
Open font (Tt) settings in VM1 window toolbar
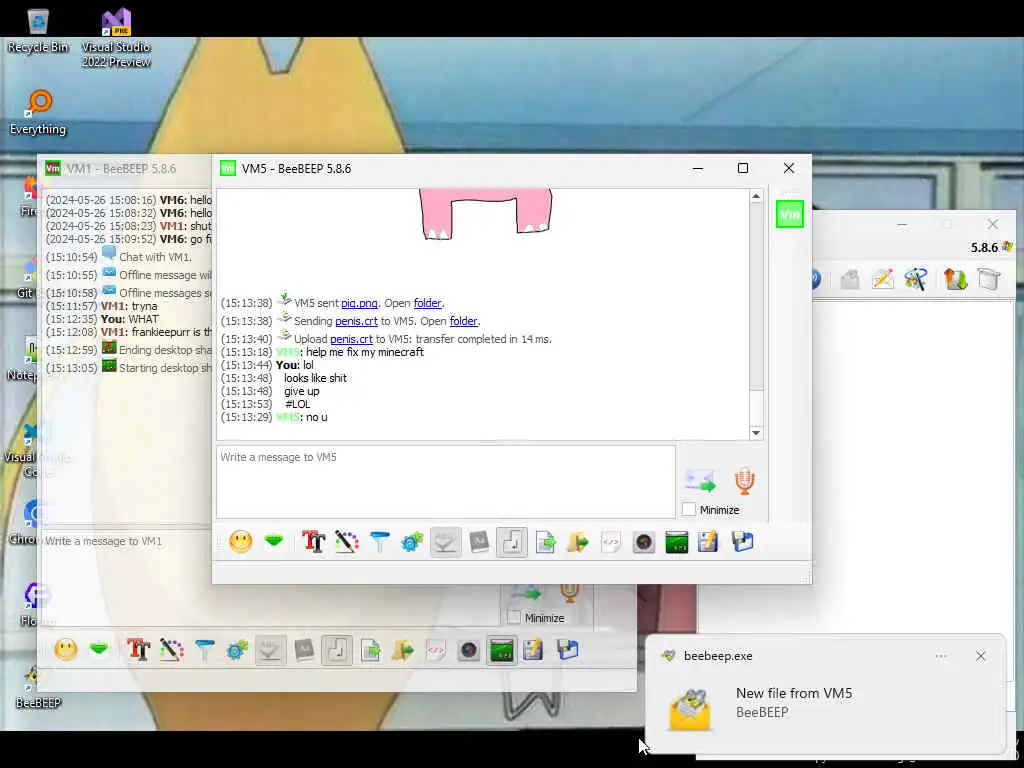point(138,650)
